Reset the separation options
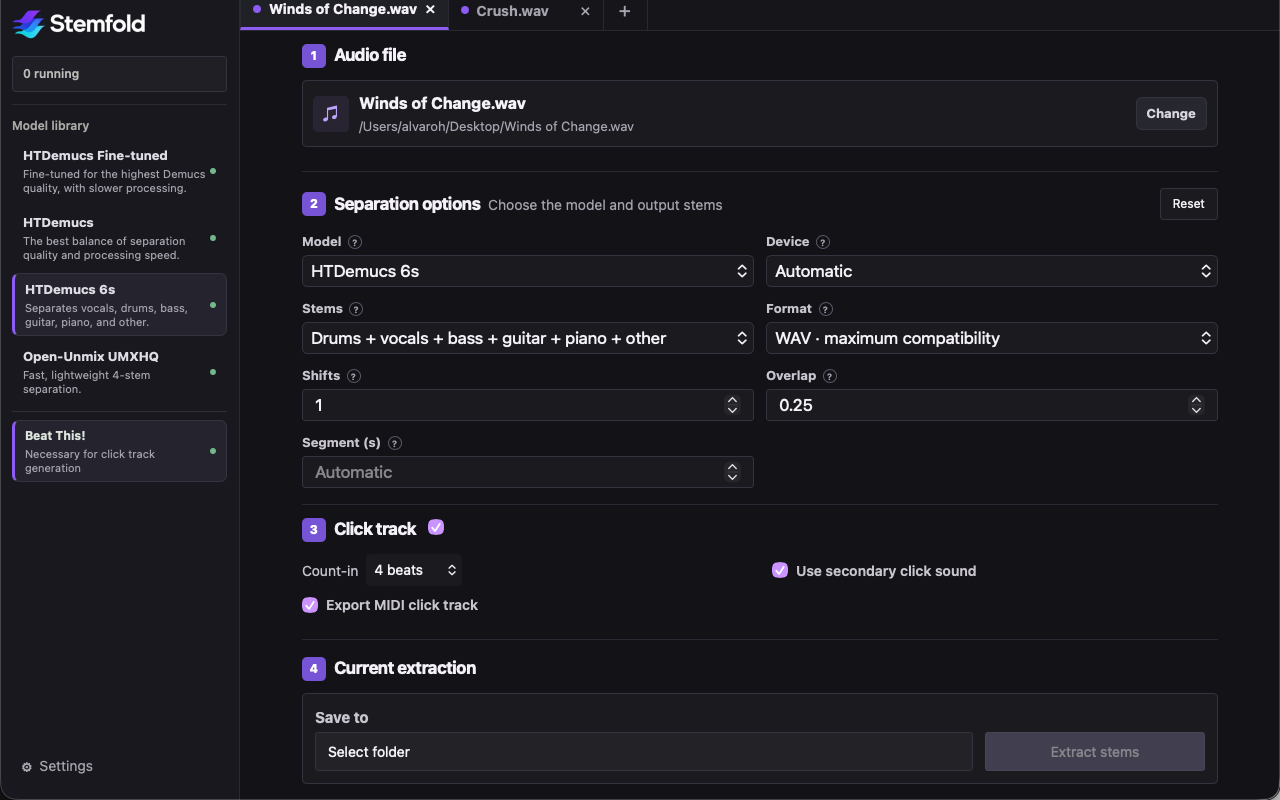The height and width of the screenshot is (800, 1280). (x=1189, y=204)
